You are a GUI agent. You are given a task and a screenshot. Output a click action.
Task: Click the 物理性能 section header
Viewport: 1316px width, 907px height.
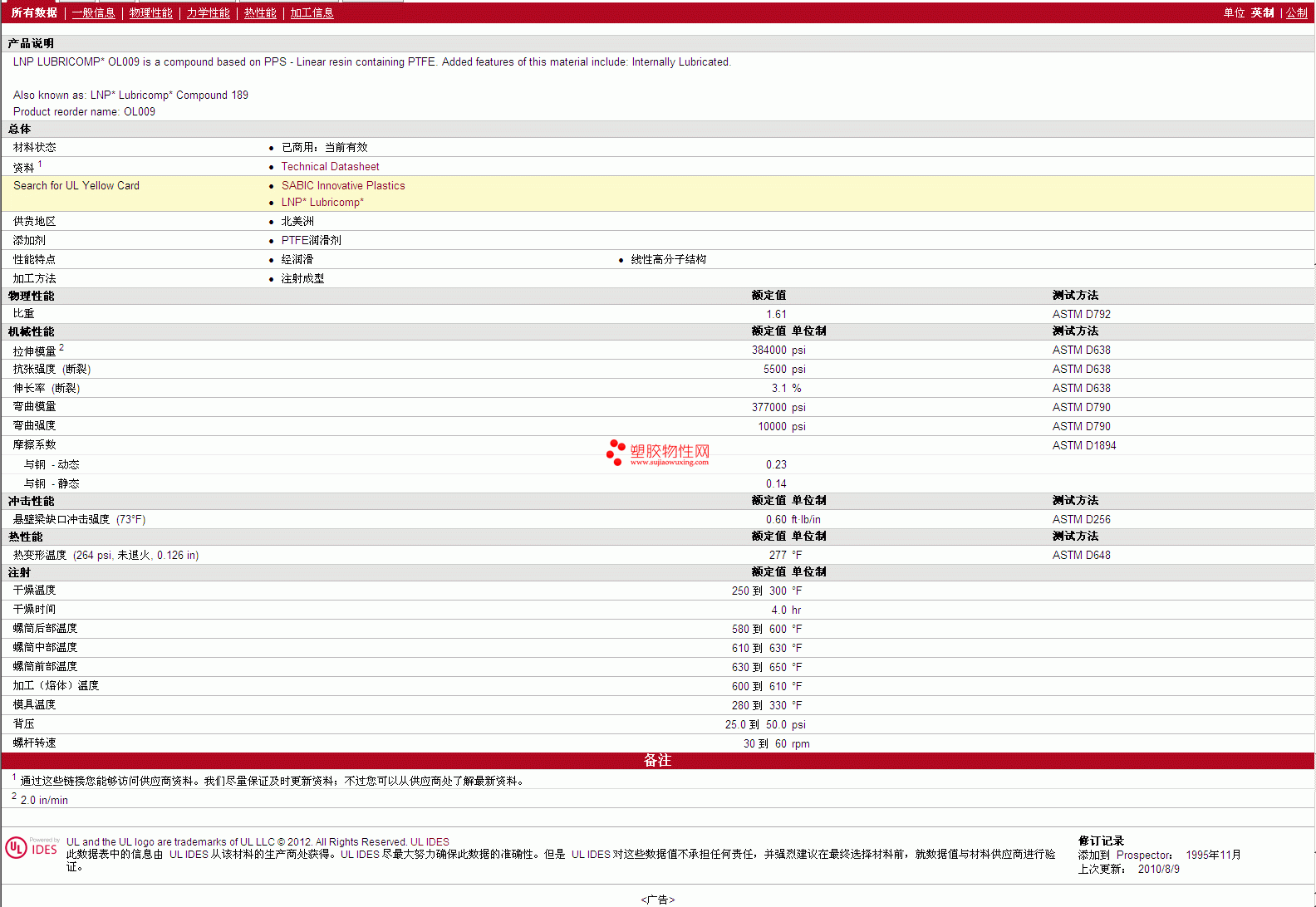pyautogui.click(x=31, y=296)
